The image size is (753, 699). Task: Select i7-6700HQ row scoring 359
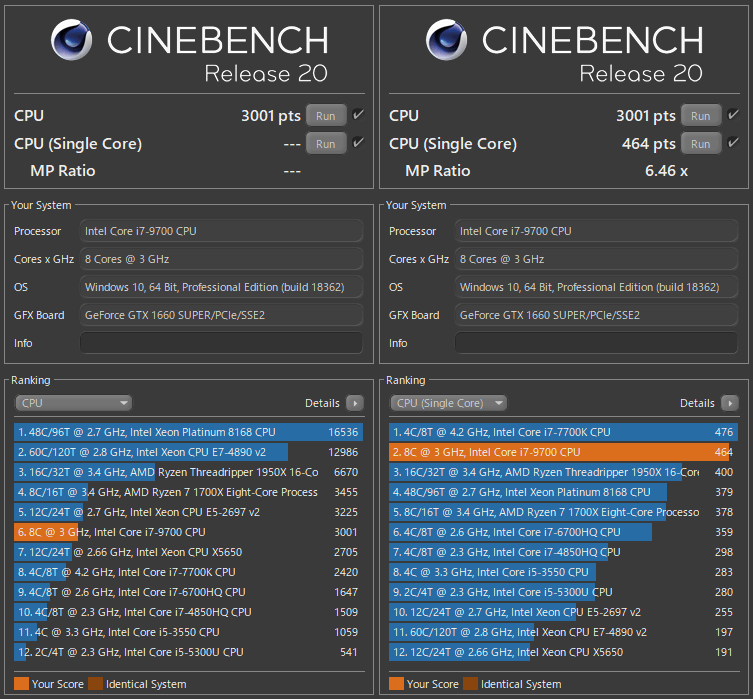pyautogui.click(x=563, y=532)
